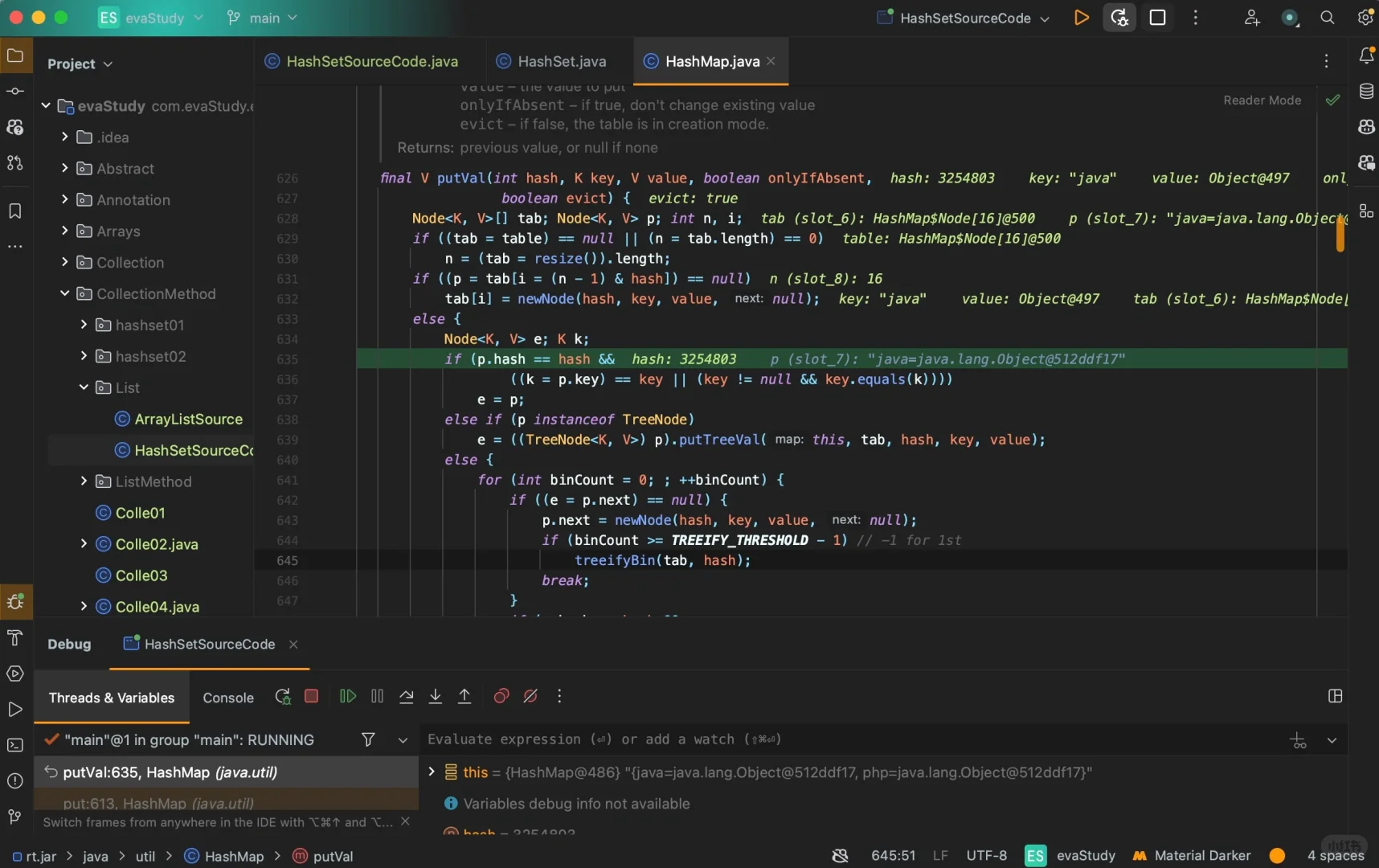Open debugger layout settings icon
The image size is (1379, 868).
click(x=1336, y=696)
